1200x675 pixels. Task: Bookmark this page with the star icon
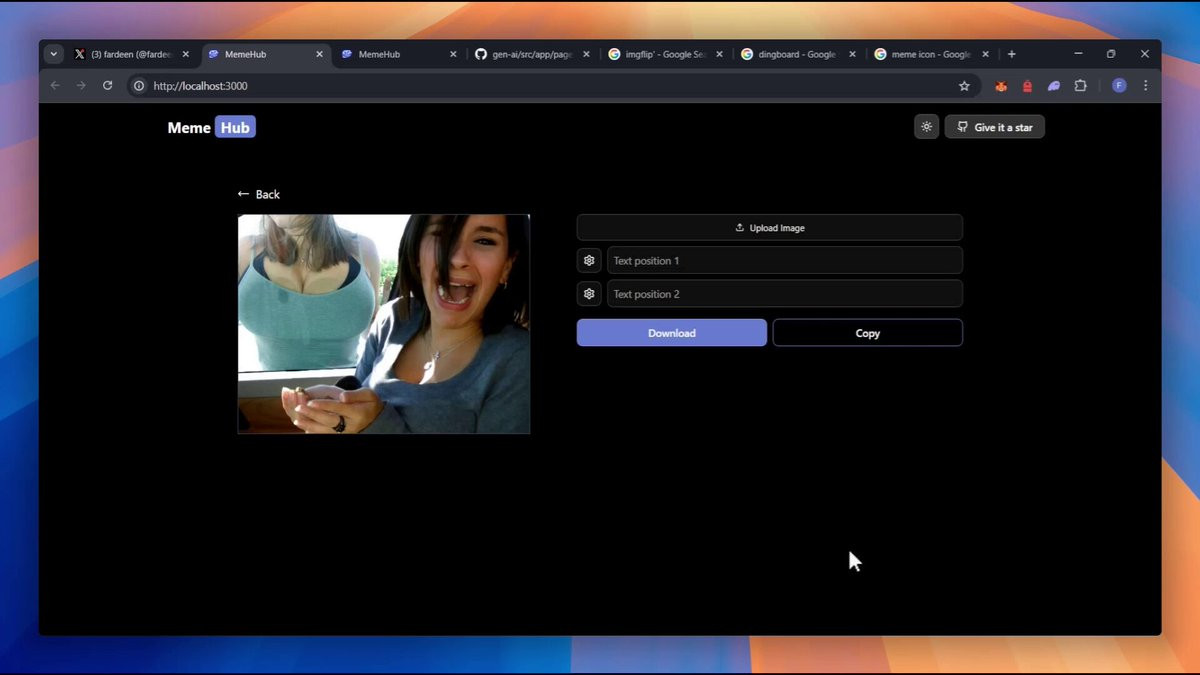tap(964, 86)
